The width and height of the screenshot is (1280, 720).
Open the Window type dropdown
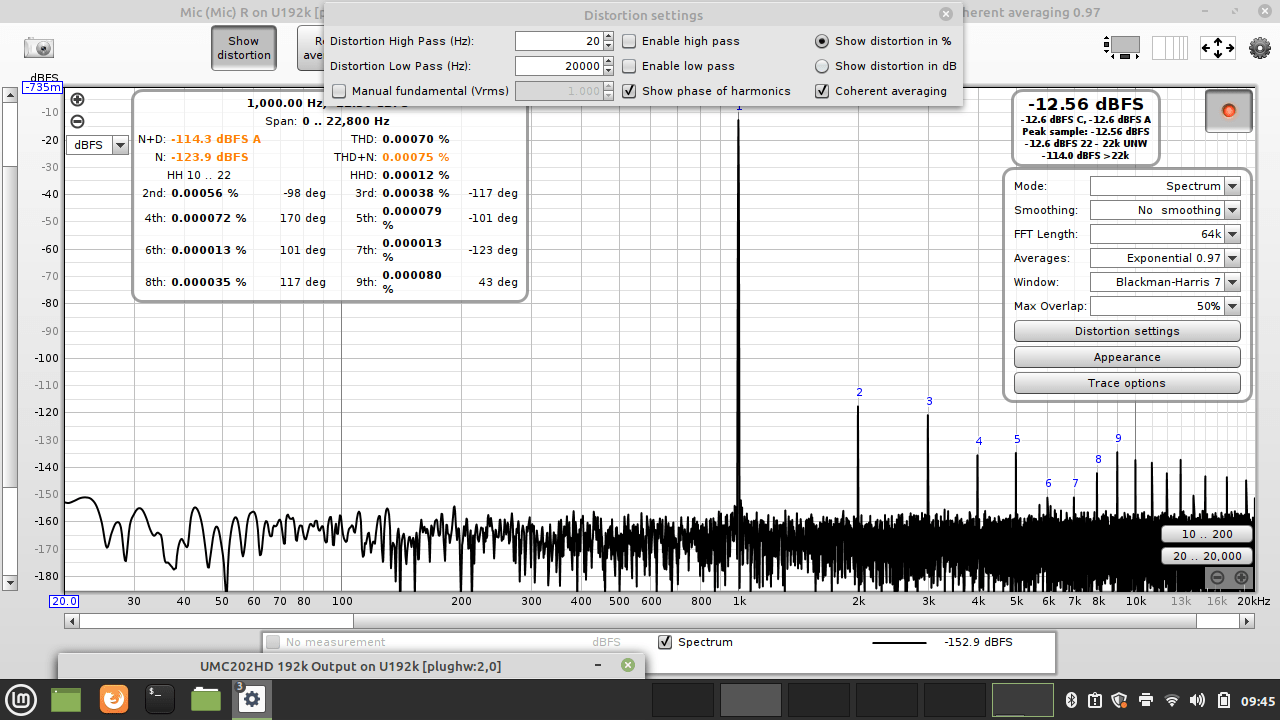tap(1165, 282)
